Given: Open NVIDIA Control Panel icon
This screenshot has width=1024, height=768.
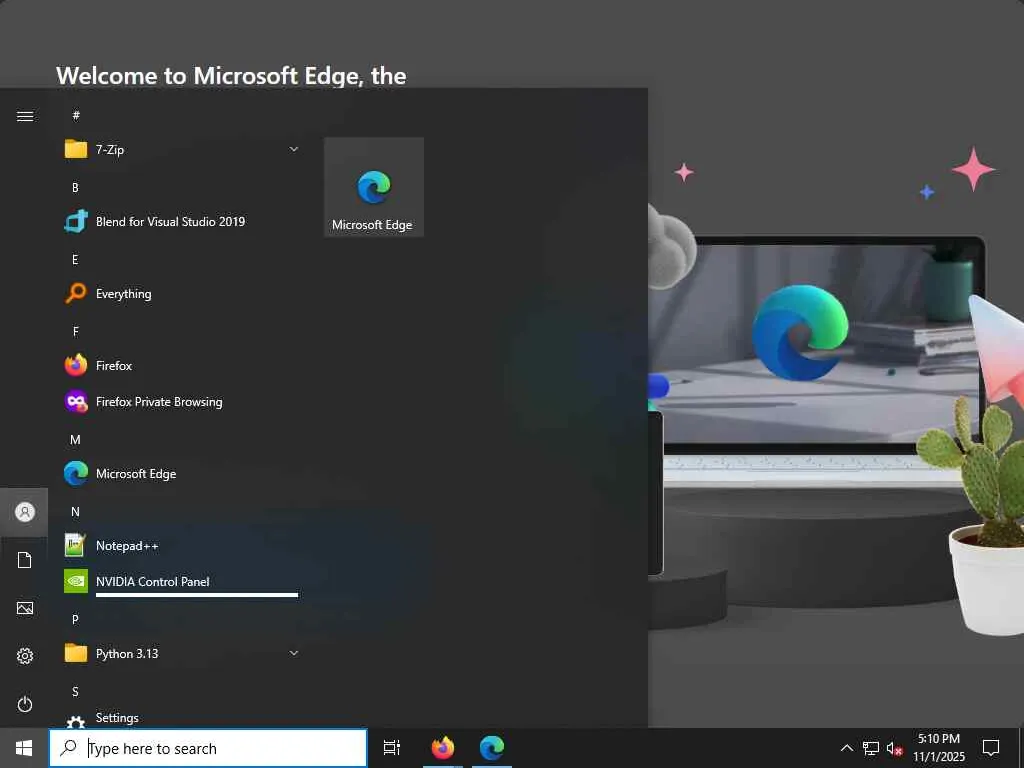Looking at the screenshot, I should click(x=76, y=581).
